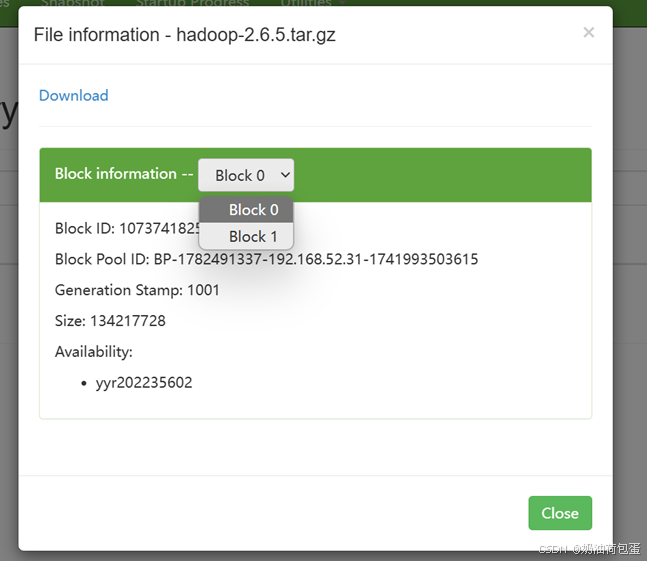
Task: Click the Availability label
Action: [x=94, y=352]
